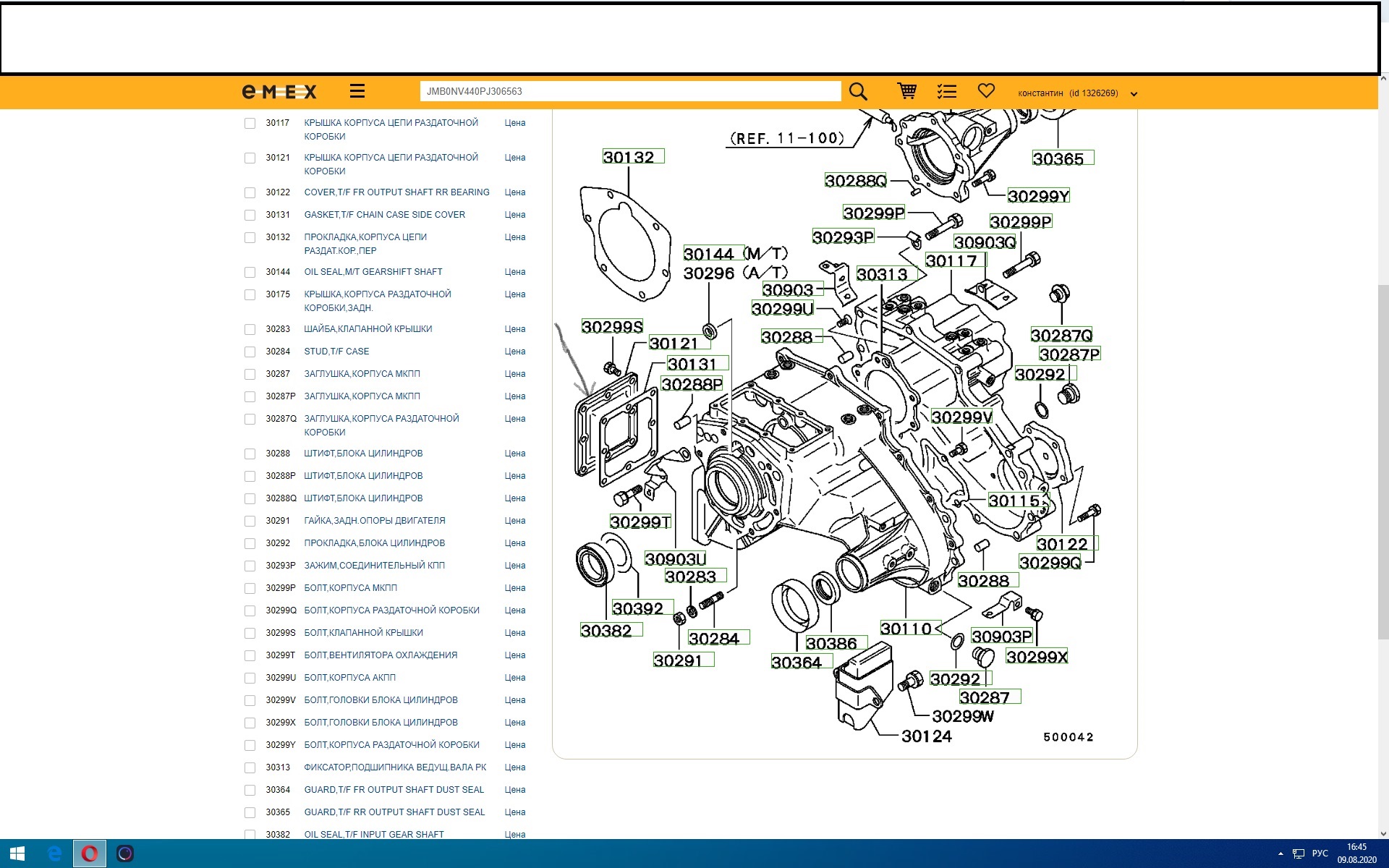Open favorites heart icon
Image resolution: width=1389 pixels, height=868 pixels.
pos(986,90)
